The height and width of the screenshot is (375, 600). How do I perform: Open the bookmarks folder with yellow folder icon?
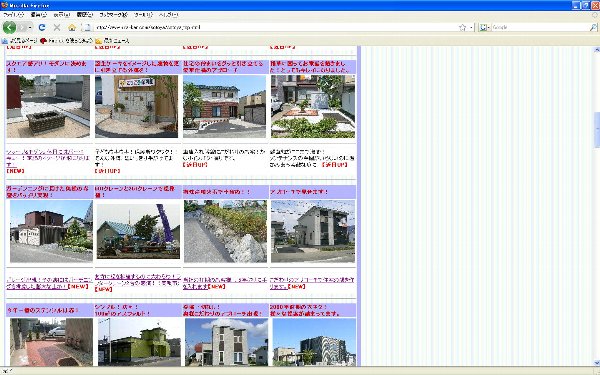[x=112, y=41]
